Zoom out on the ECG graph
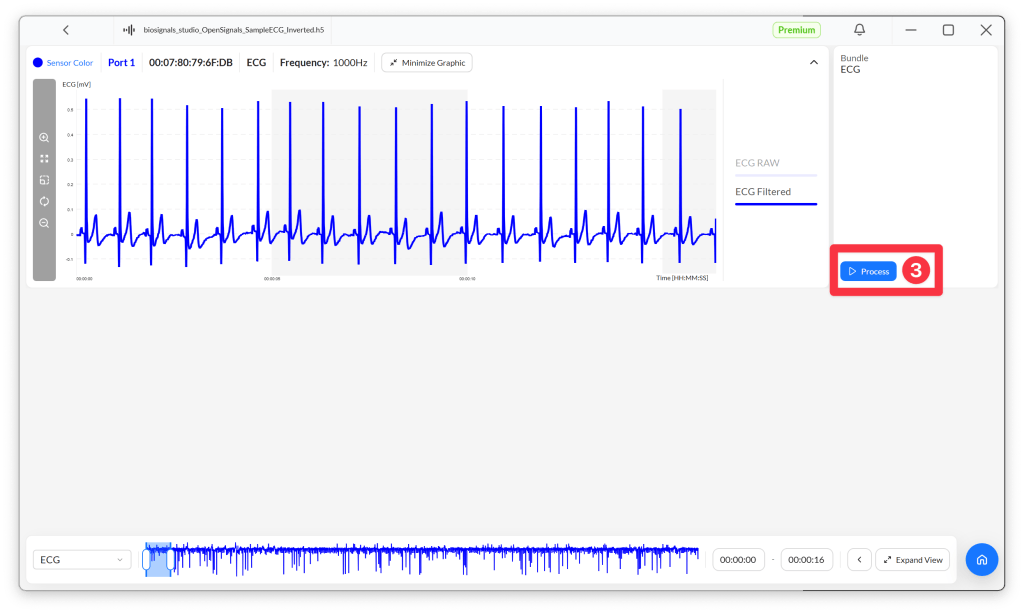 tap(44, 223)
